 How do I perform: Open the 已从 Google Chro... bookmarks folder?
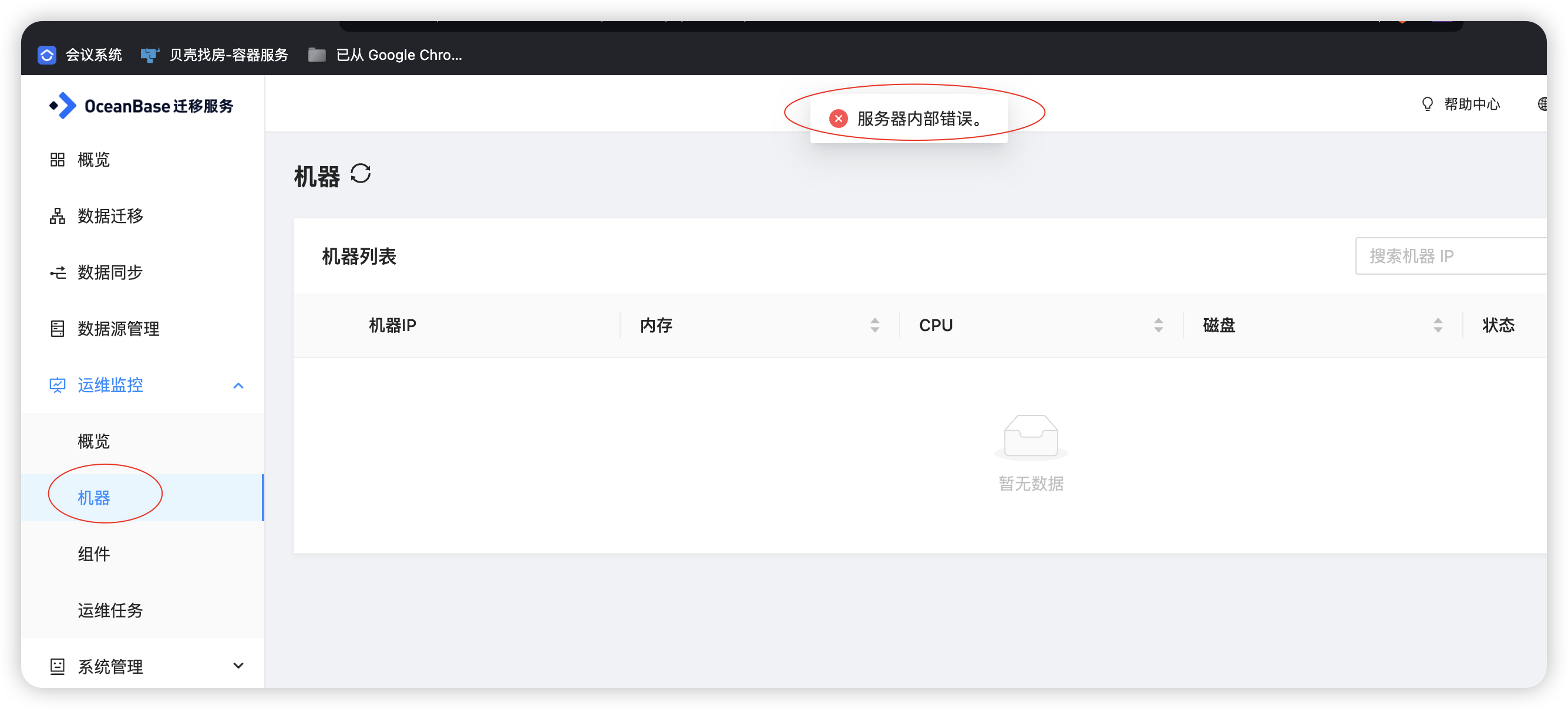pyautogui.click(x=385, y=55)
